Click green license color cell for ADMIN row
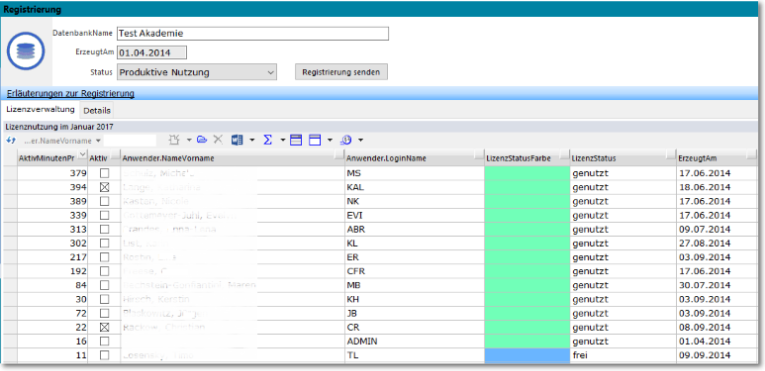This screenshot has height=371, width=765. coord(527,341)
